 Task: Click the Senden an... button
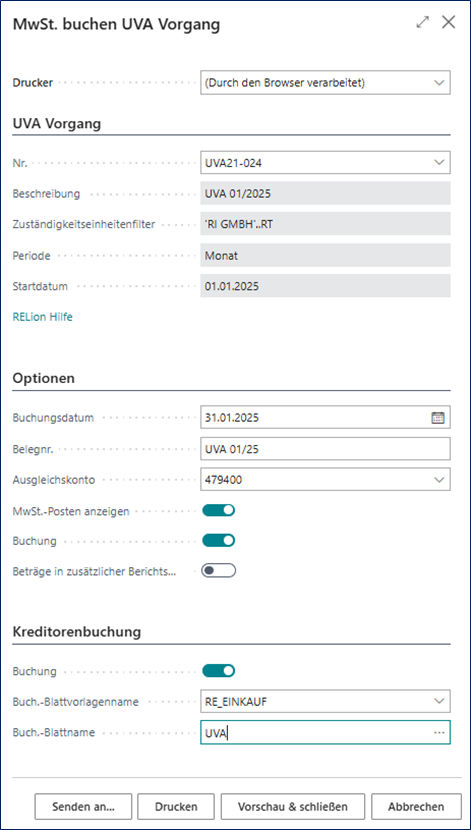coord(84,807)
